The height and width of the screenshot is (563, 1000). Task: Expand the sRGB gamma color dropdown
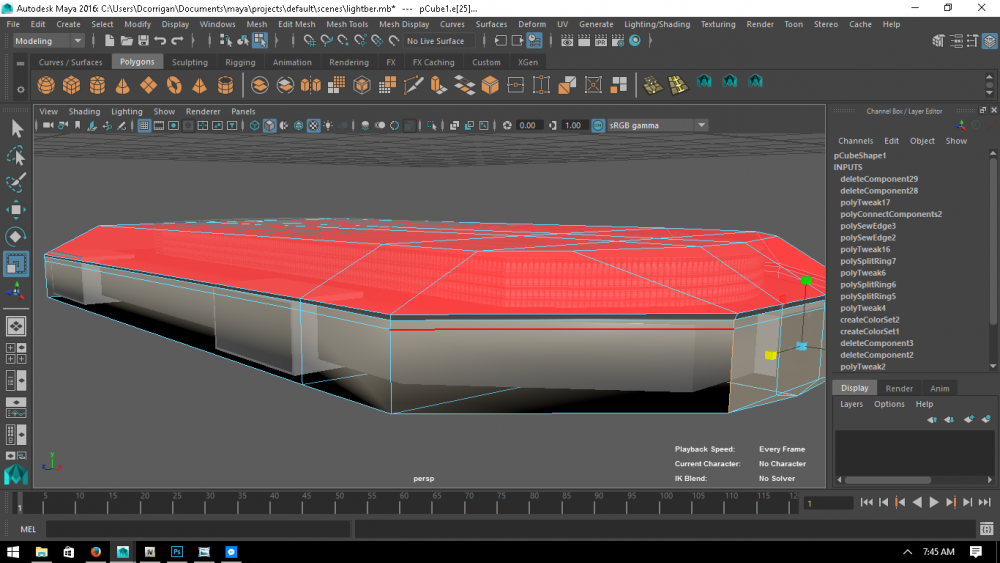click(701, 126)
